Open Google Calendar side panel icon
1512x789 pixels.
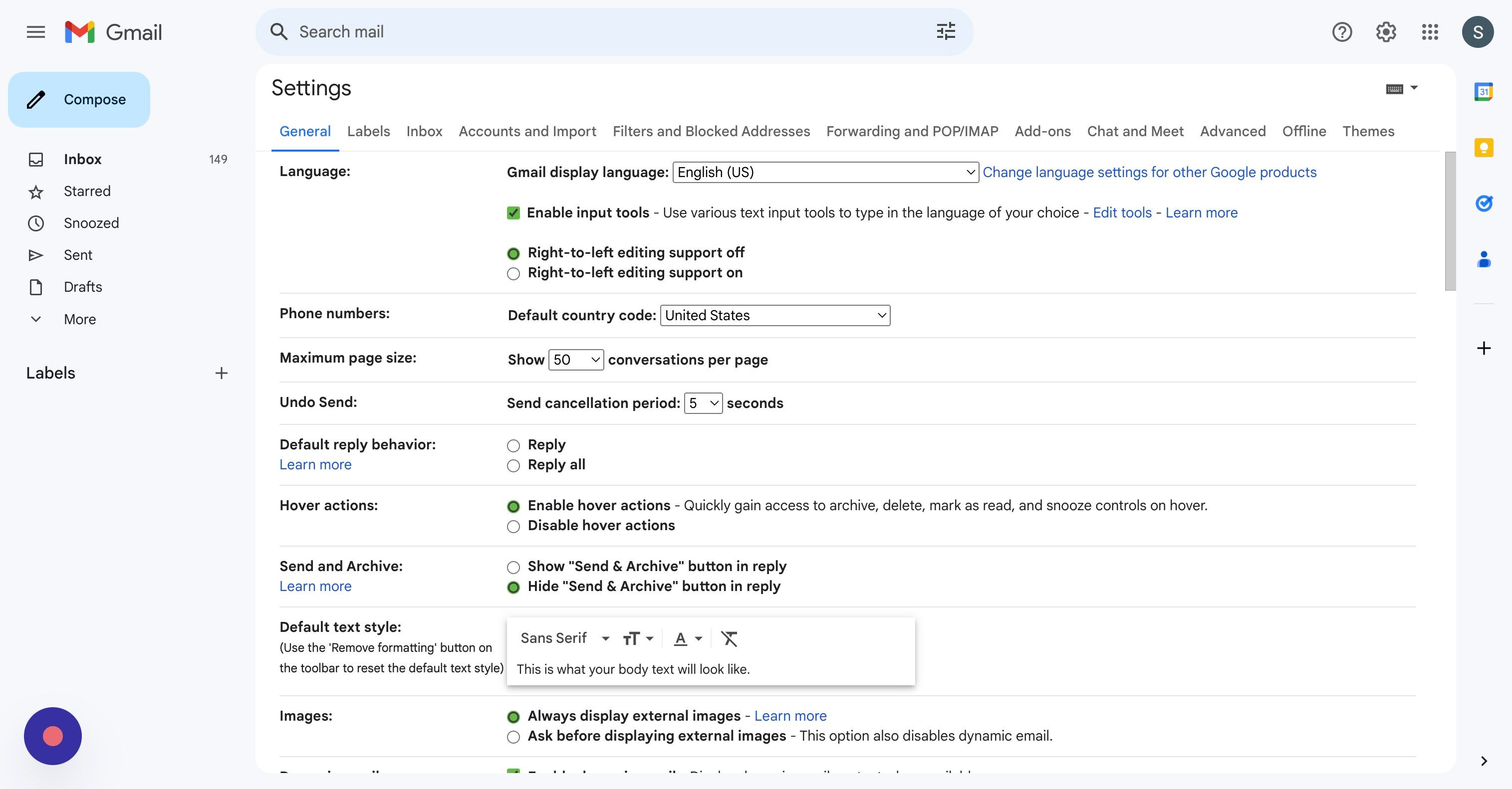point(1483,91)
